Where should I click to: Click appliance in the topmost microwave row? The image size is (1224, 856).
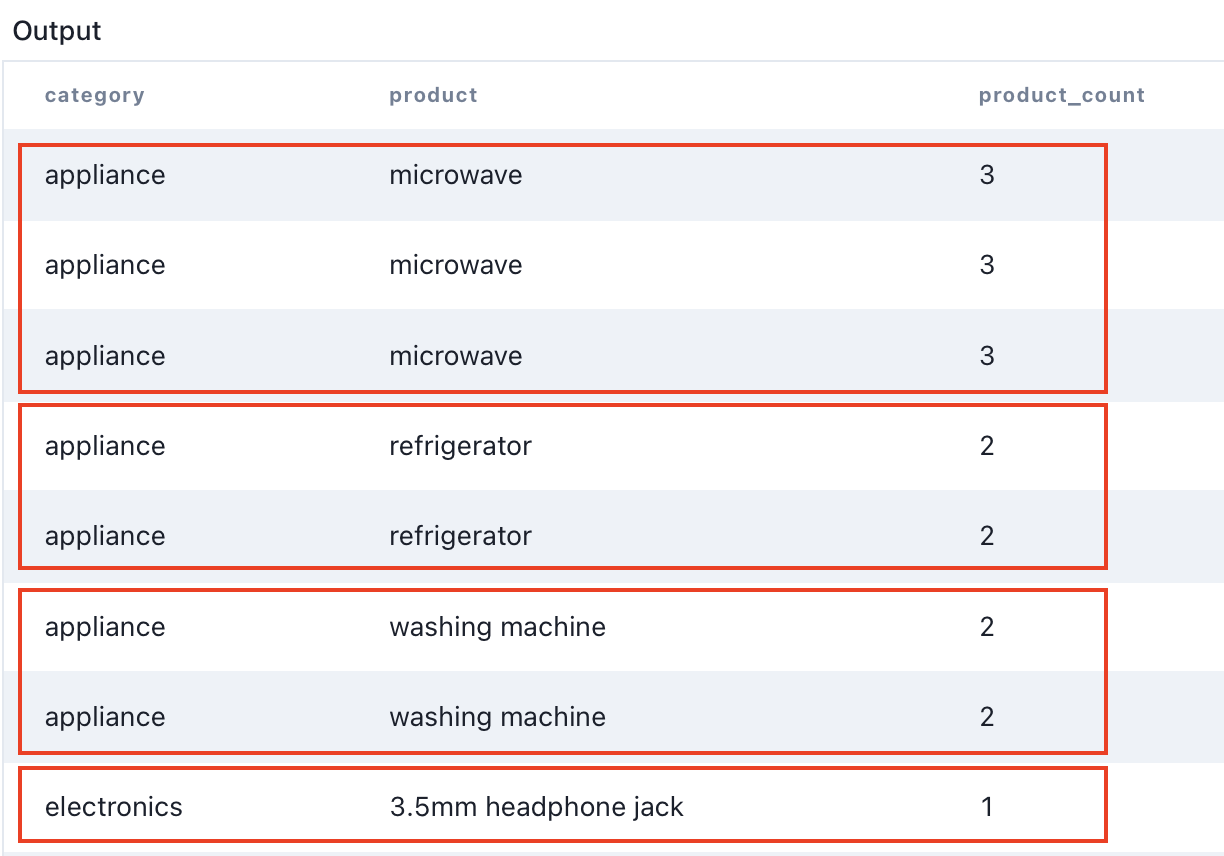105,176
